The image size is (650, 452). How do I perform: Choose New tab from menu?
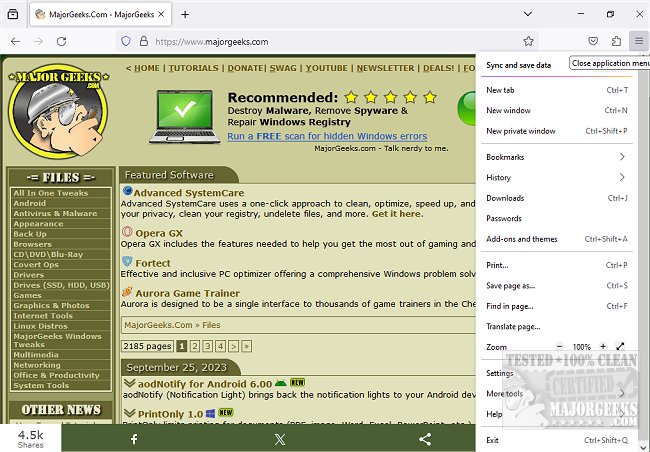click(x=557, y=90)
